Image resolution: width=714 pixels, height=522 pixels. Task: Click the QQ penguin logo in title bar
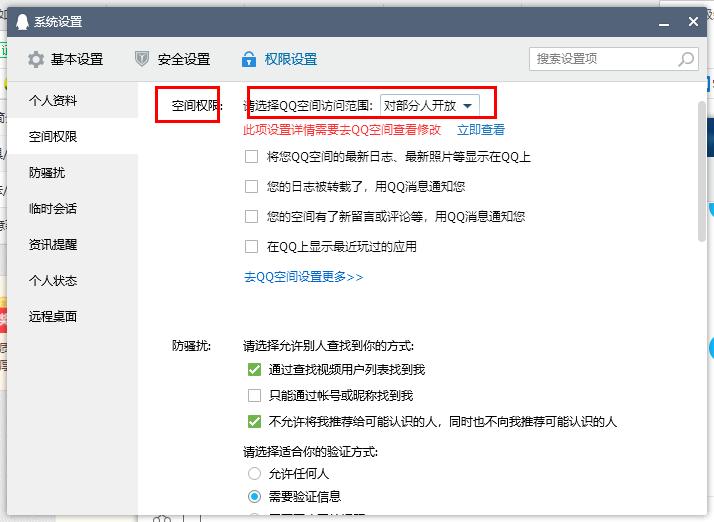pyautogui.click(x=22, y=22)
